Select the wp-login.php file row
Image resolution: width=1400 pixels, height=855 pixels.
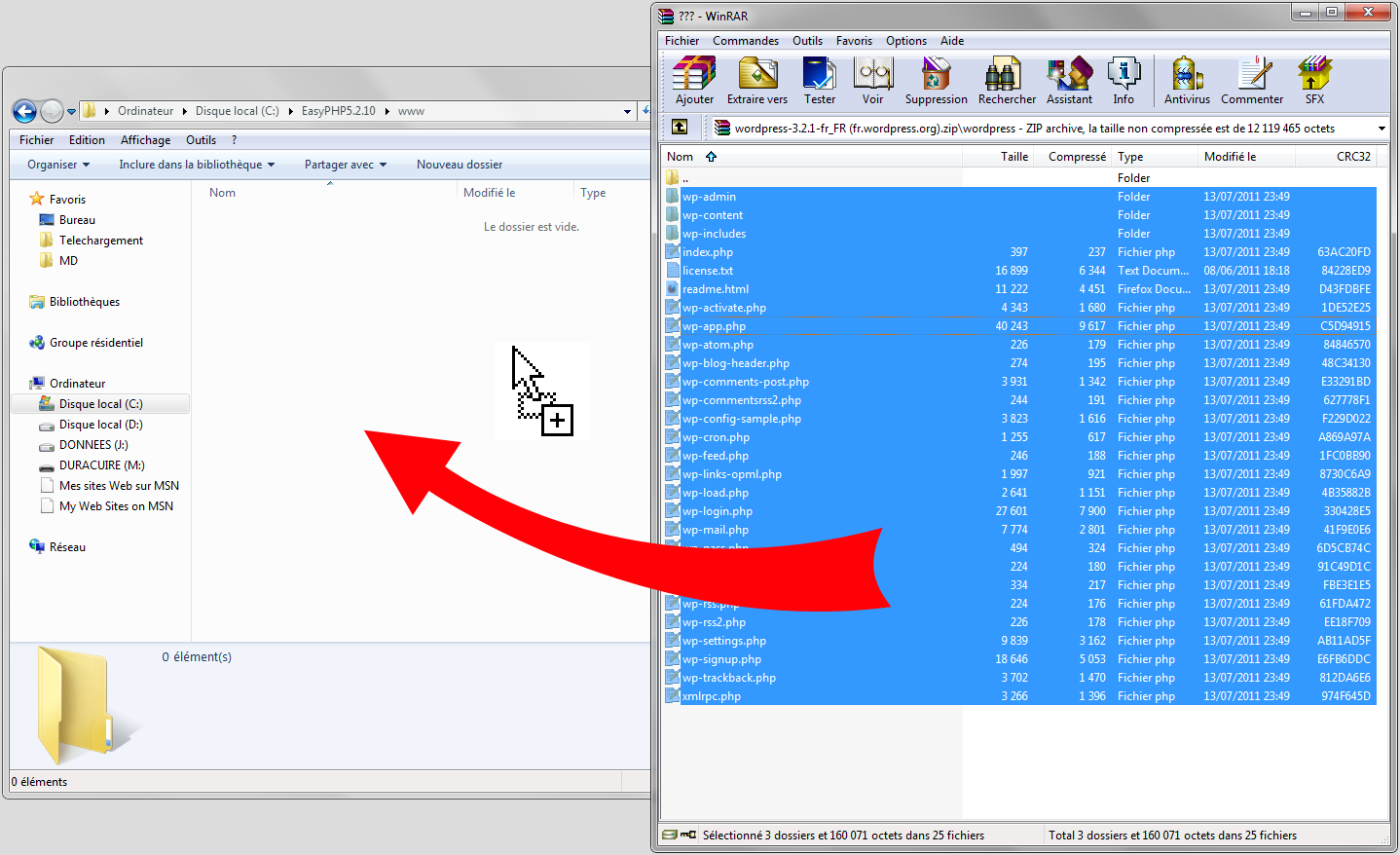1018,511
